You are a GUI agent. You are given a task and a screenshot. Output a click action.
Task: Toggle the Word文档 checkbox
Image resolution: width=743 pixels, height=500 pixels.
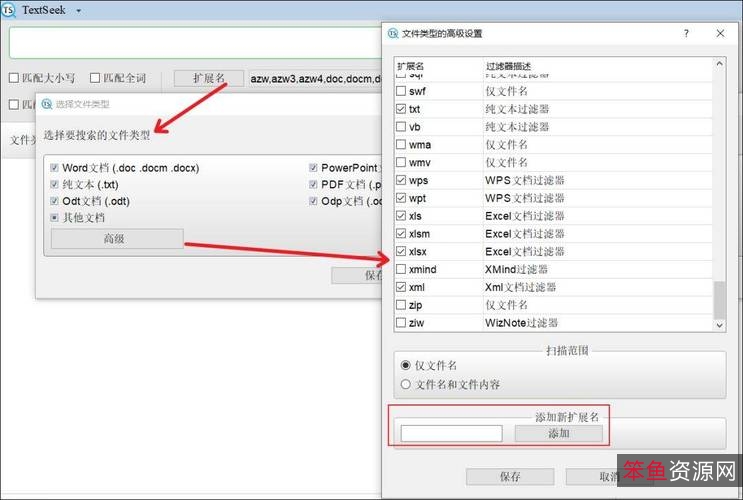[x=54, y=168]
